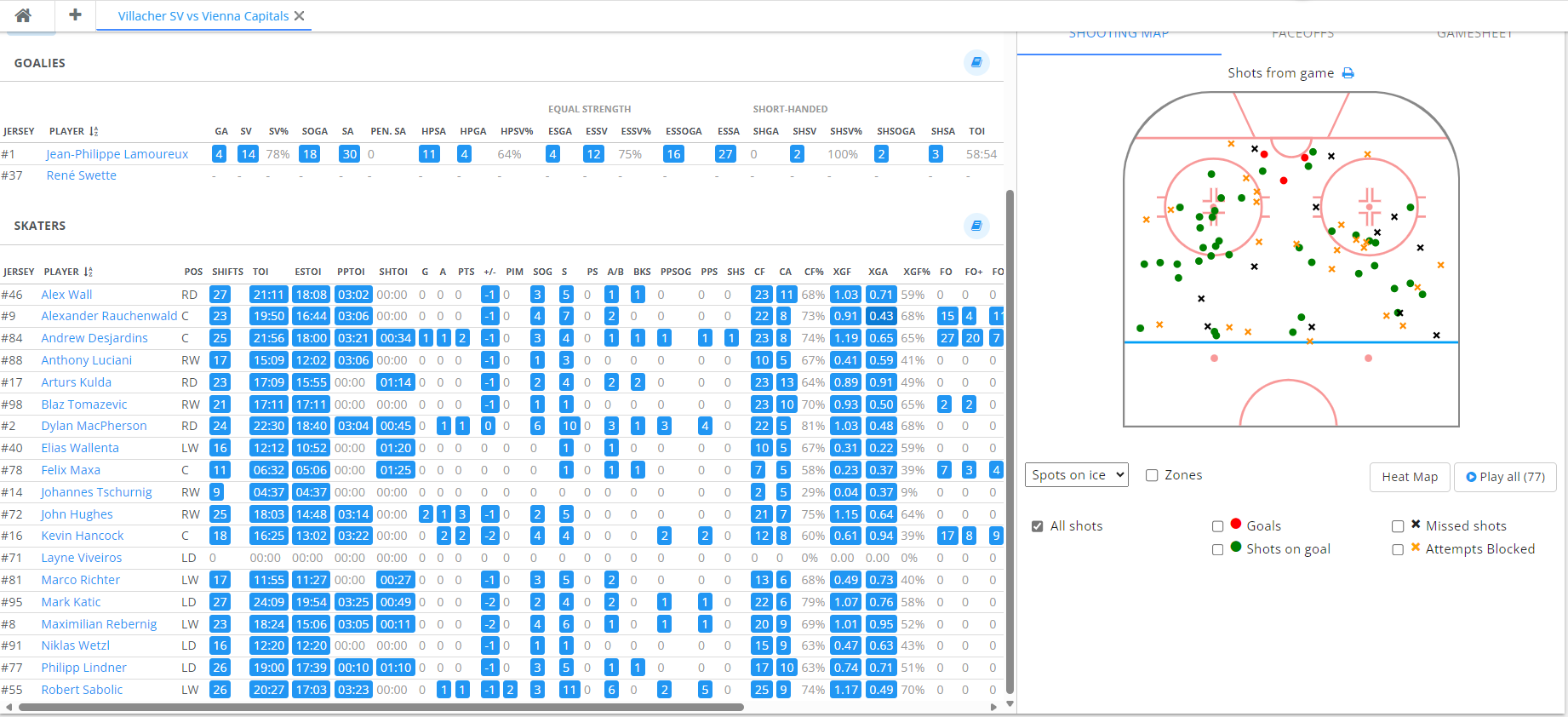
Task: Click the Goalies section export icon
Action: pos(976,62)
